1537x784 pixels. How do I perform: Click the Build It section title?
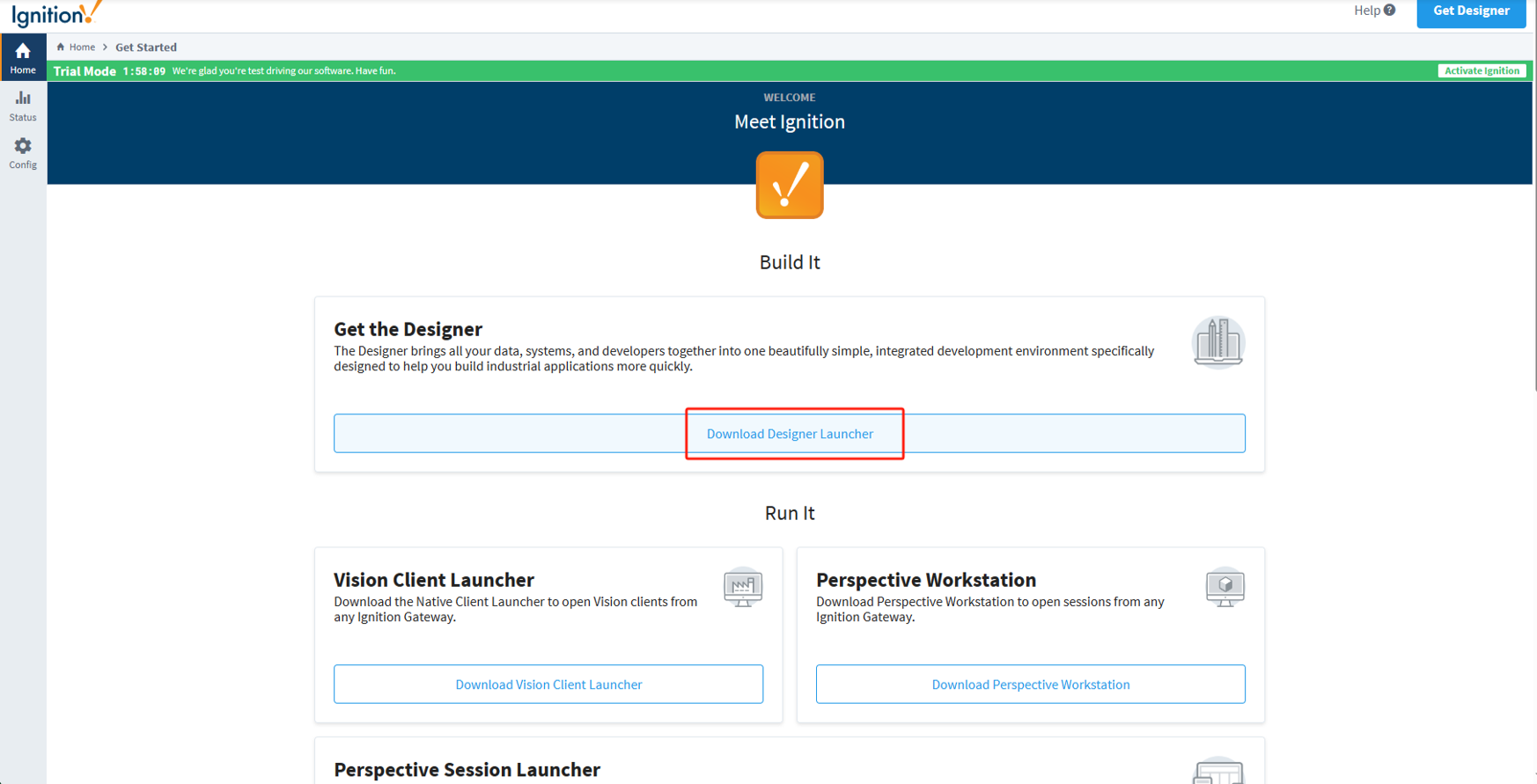click(x=790, y=262)
